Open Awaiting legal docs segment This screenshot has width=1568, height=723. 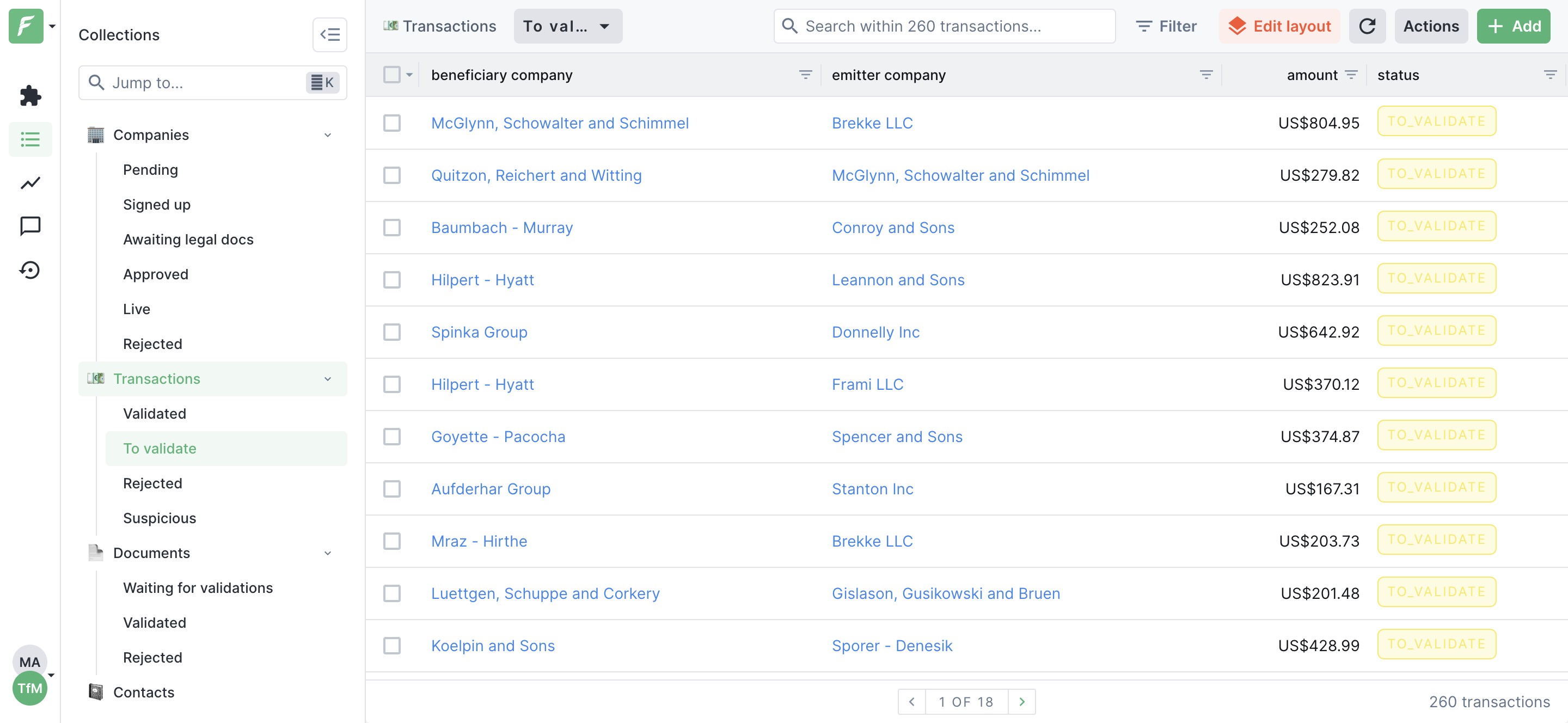188,239
